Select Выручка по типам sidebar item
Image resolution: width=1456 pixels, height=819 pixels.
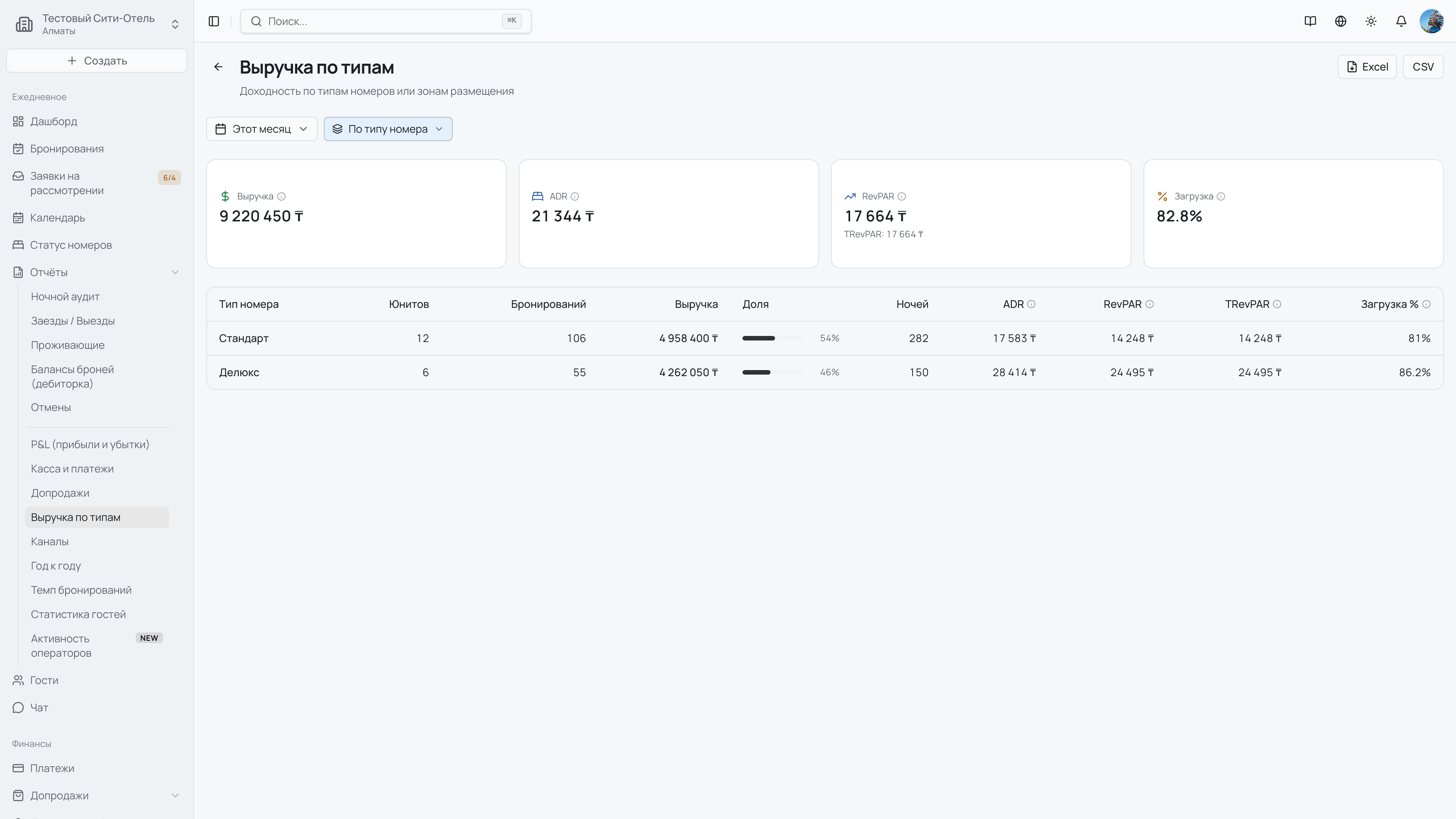pos(97,517)
